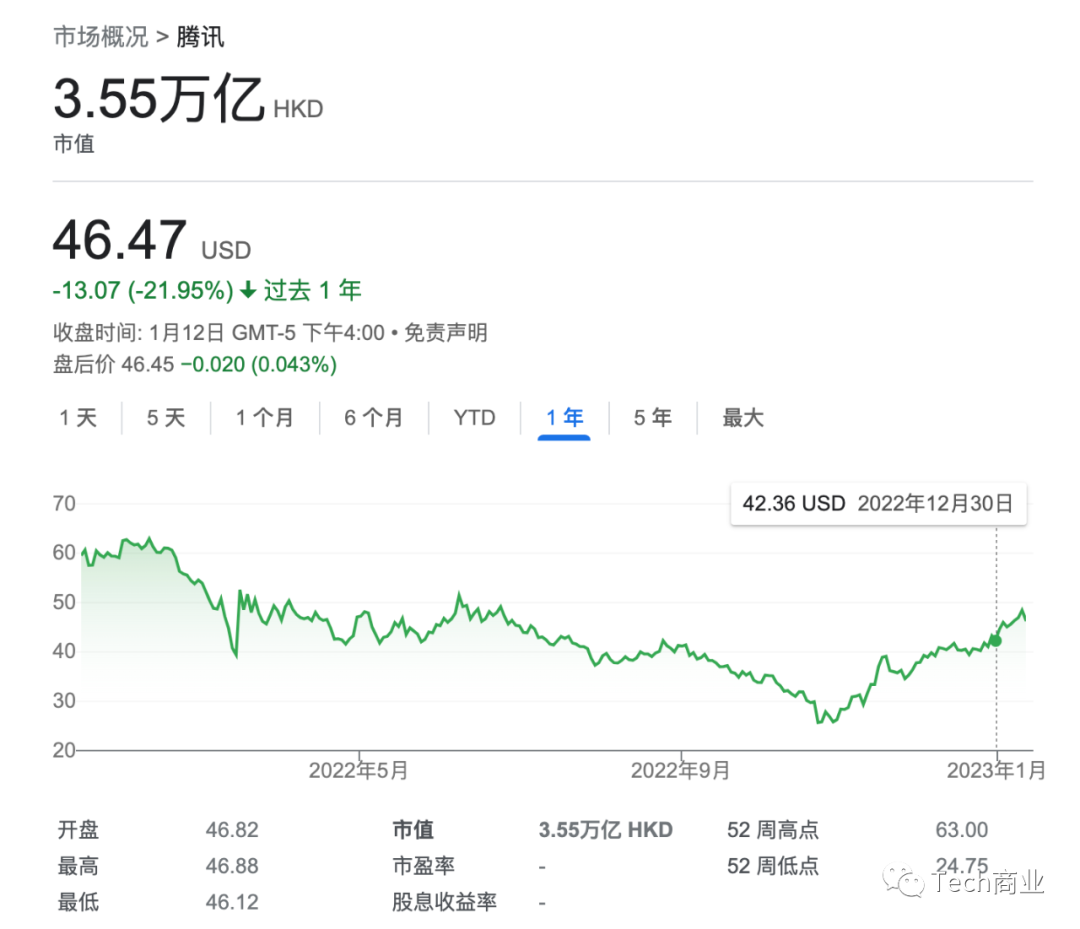1080x929 pixels.
Task: Click the 2022年9月 axis label
Action: point(681,770)
